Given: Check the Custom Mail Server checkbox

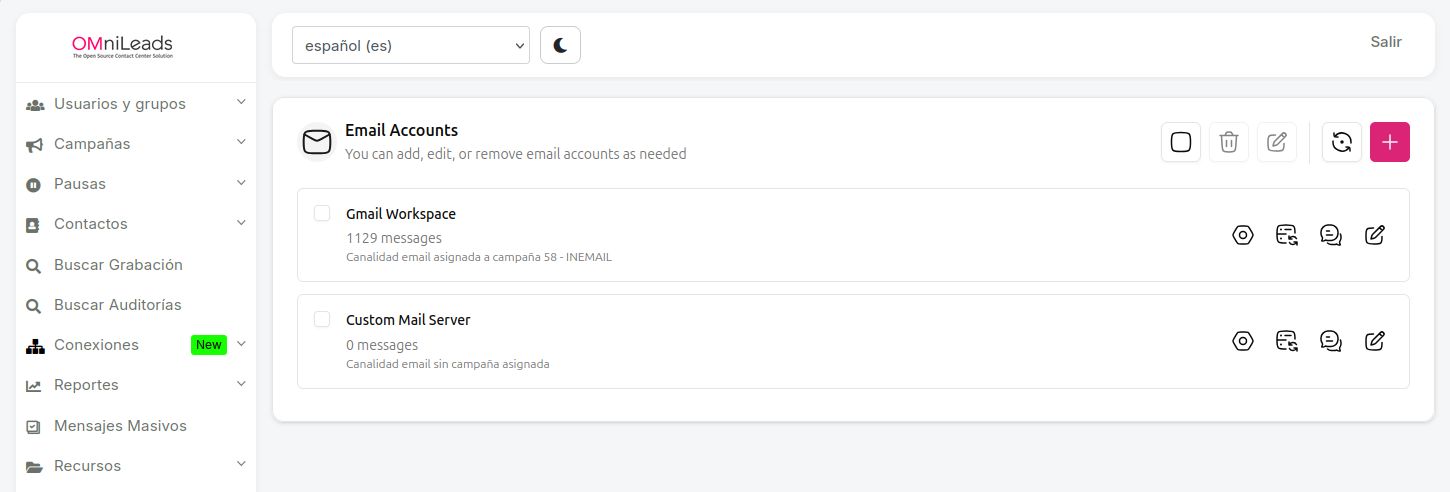Looking at the screenshot, I should [322, 319].
